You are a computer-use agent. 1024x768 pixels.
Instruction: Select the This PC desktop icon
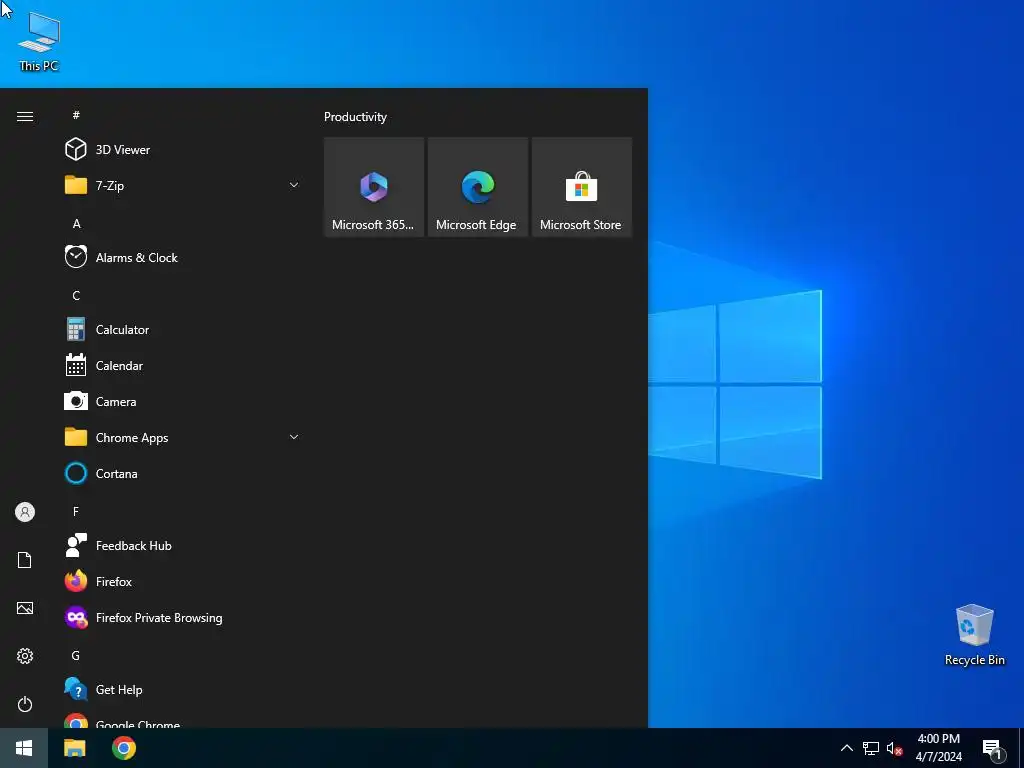[39, 42]
